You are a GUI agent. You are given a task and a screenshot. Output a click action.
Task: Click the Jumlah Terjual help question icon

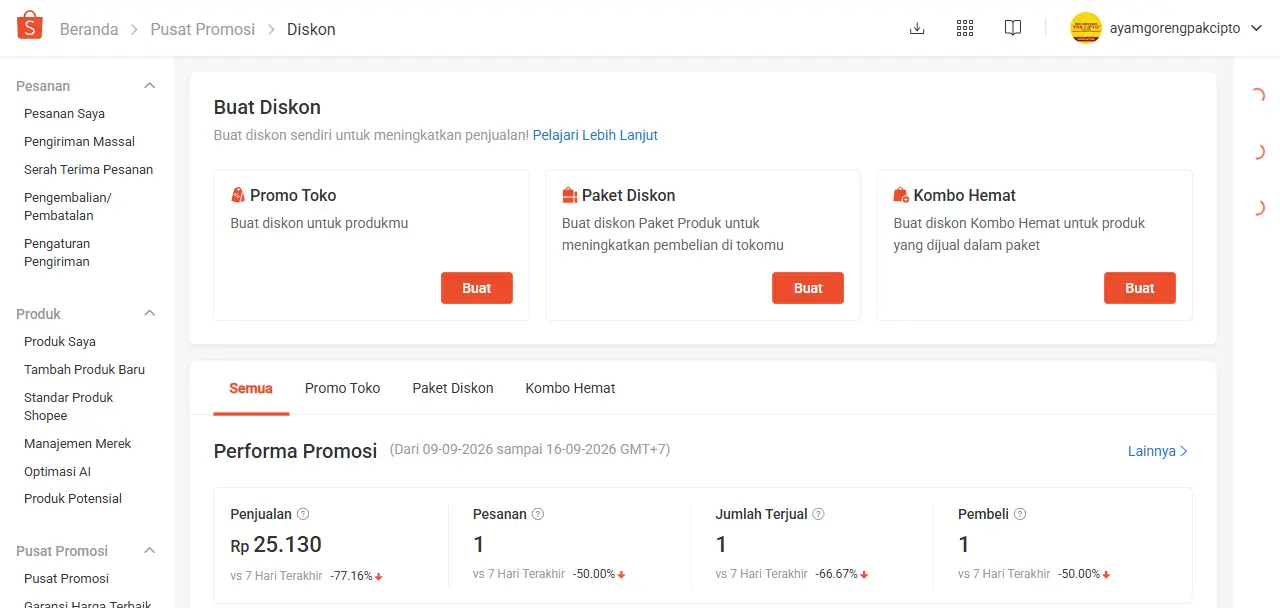click(819, 514)
